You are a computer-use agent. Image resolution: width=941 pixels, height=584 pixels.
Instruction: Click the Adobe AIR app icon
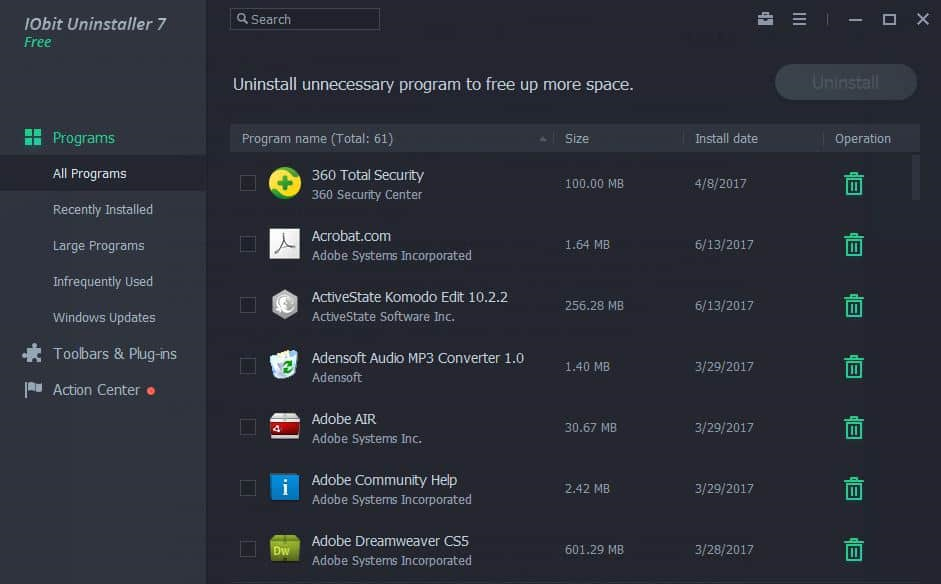point(284,426)
